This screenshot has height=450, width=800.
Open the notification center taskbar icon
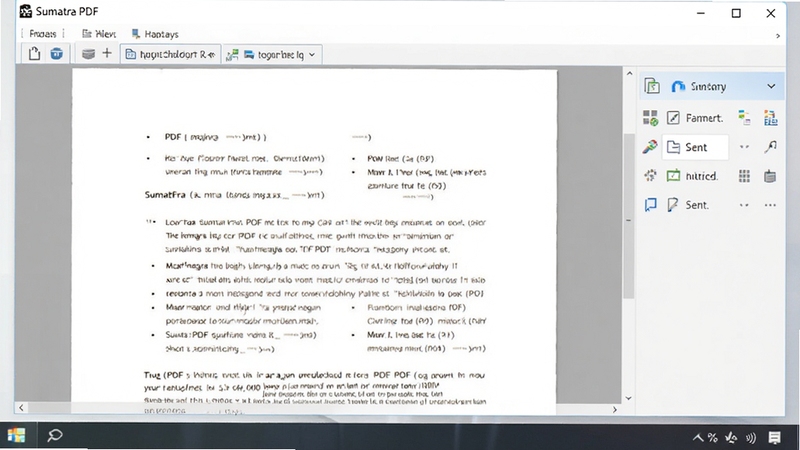pos(774,437)
